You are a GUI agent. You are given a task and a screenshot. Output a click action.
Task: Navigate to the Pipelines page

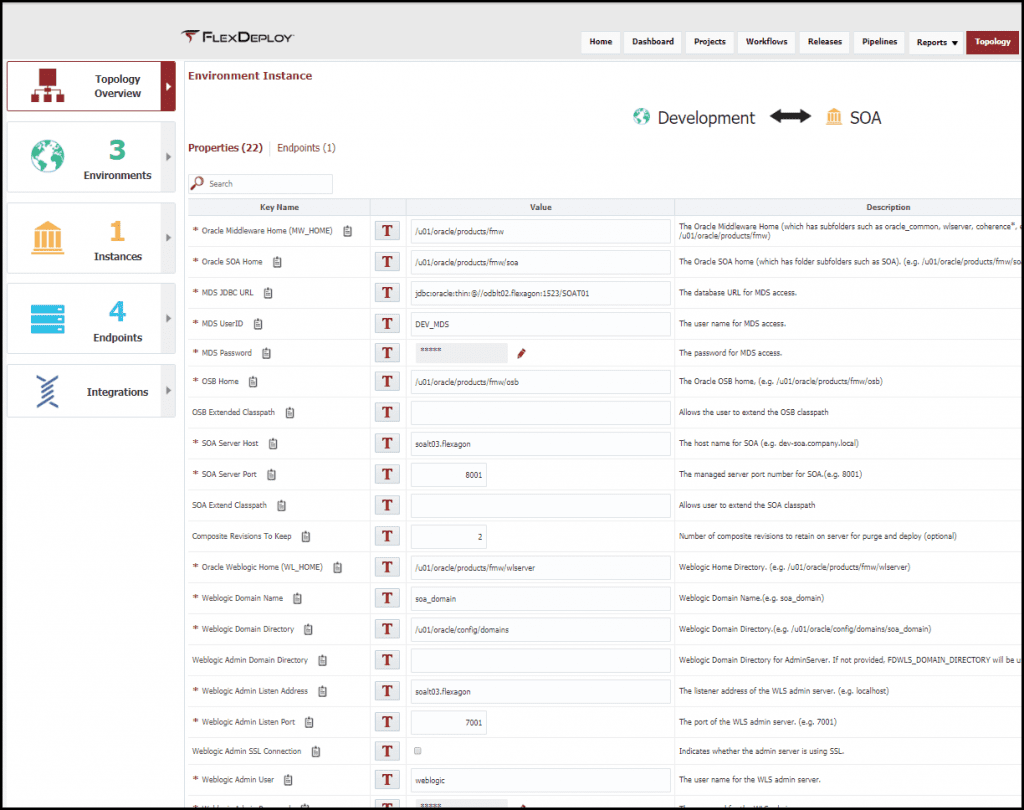pos(879,42)
